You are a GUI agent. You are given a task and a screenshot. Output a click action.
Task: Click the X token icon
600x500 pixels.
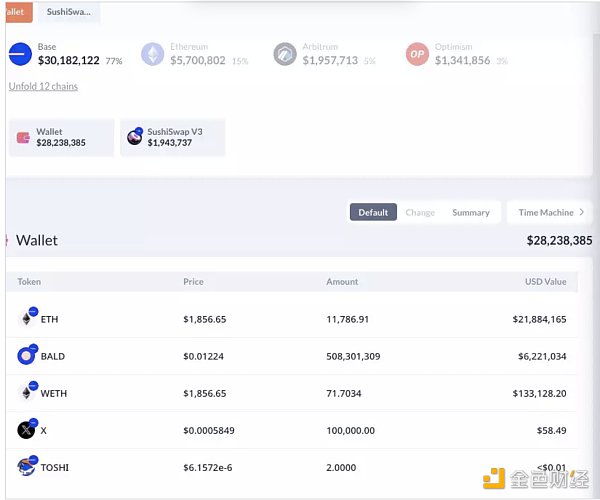28,429
